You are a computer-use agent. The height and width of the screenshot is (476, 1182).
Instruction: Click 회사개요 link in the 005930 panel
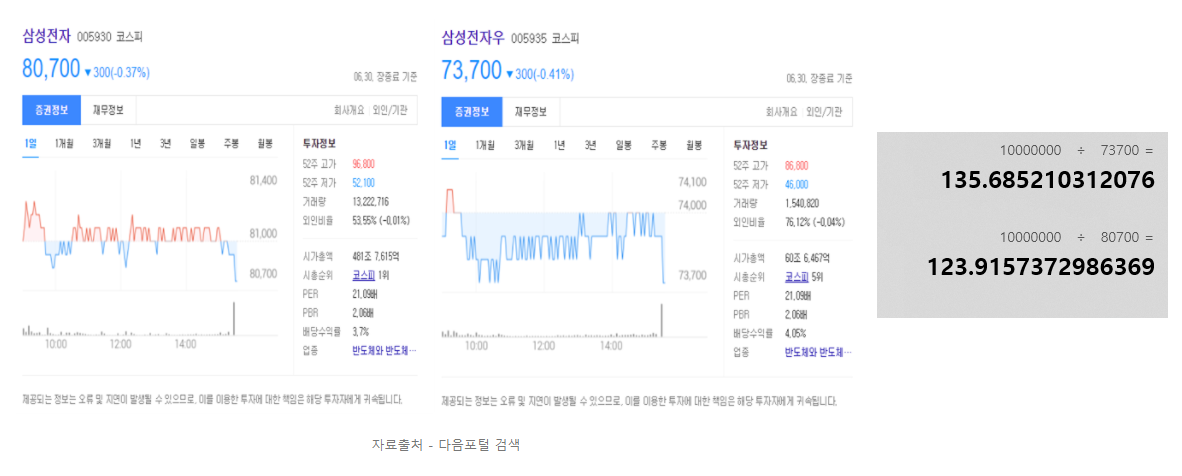349,110
